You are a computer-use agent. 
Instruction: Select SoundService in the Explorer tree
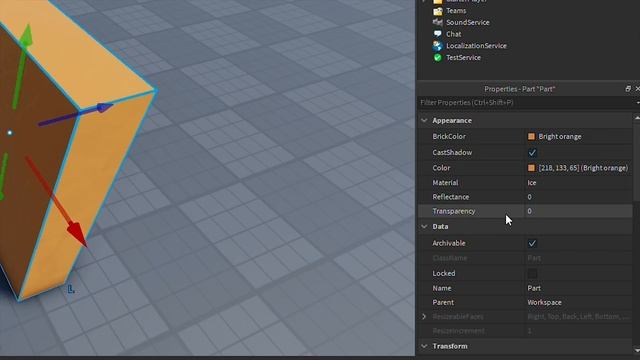[468, 22]
